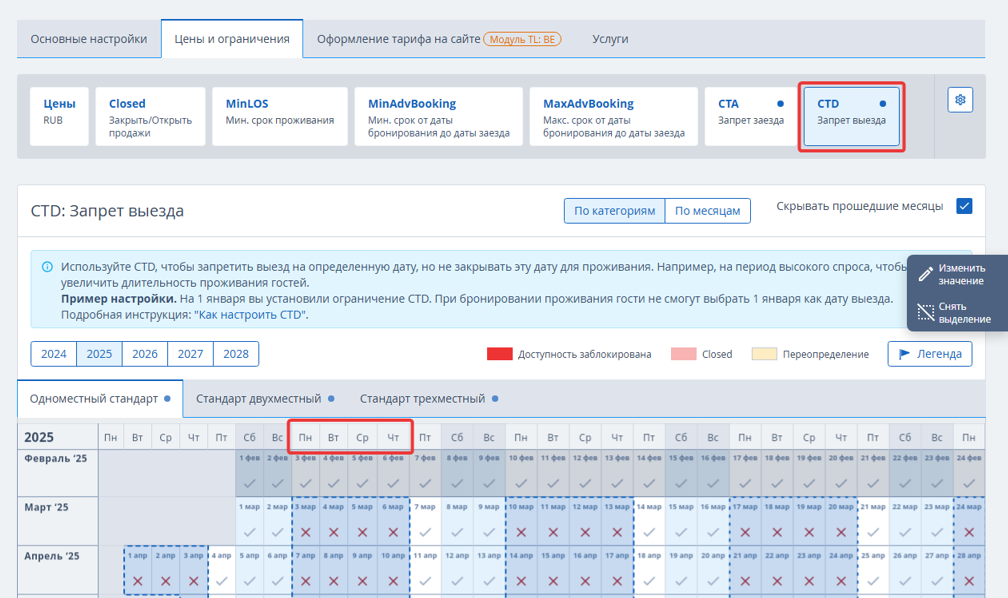Select year 2024
1008x598 pixels.
point(54,354)
